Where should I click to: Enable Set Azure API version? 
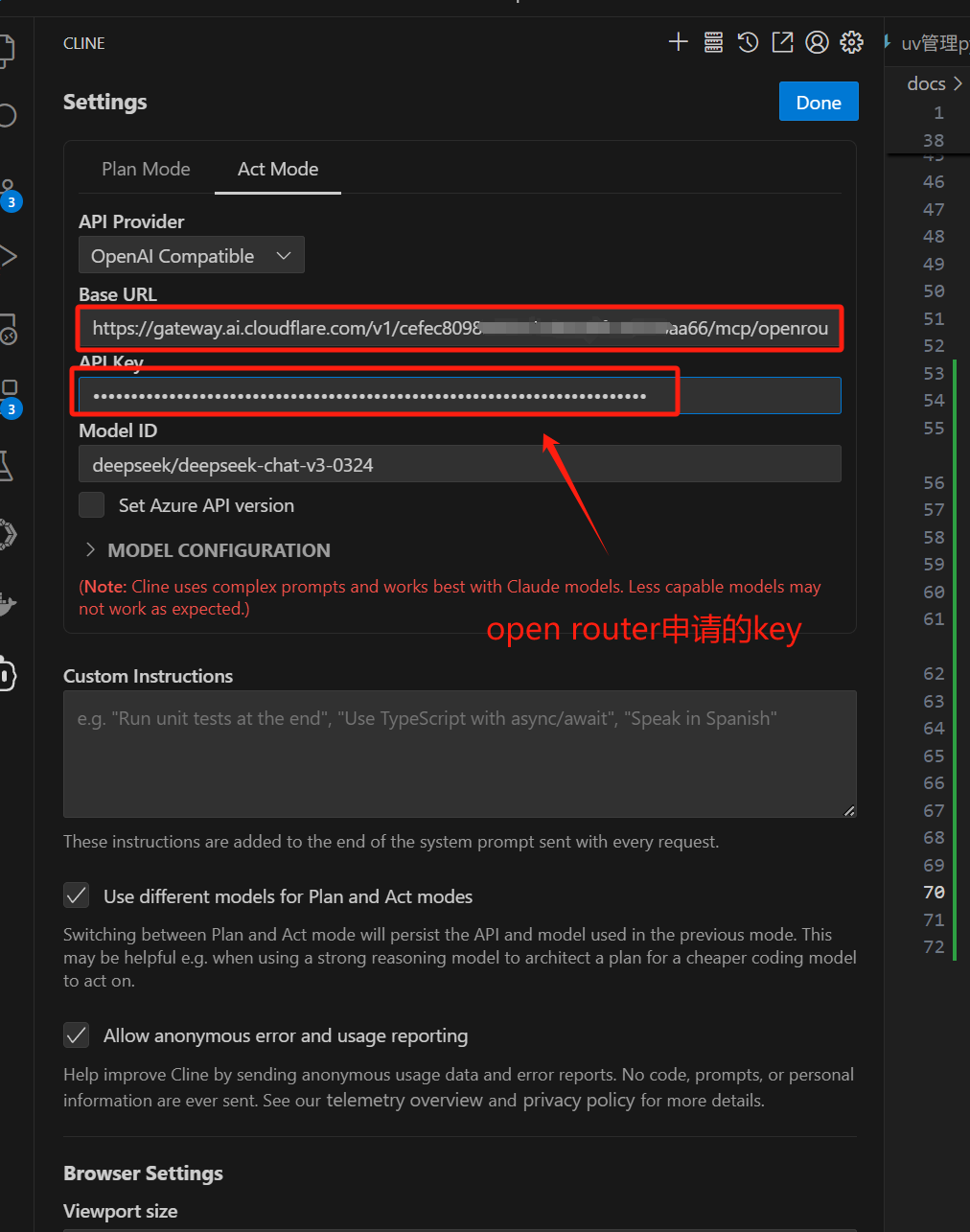(x=91, y=504)
